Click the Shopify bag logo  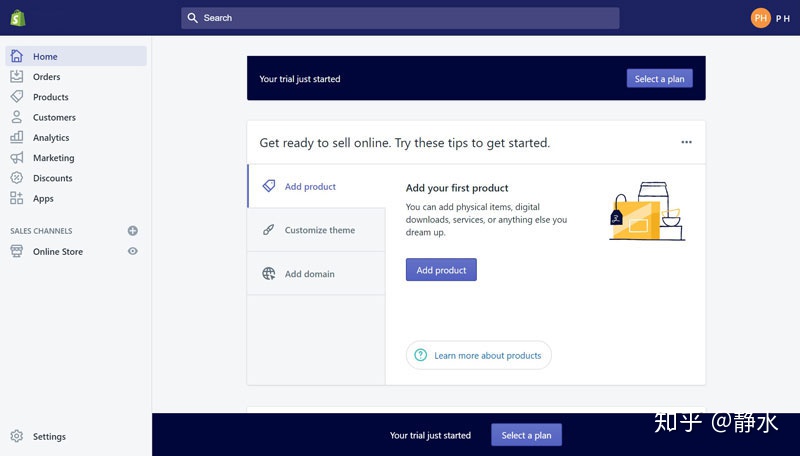pos(18,18)
